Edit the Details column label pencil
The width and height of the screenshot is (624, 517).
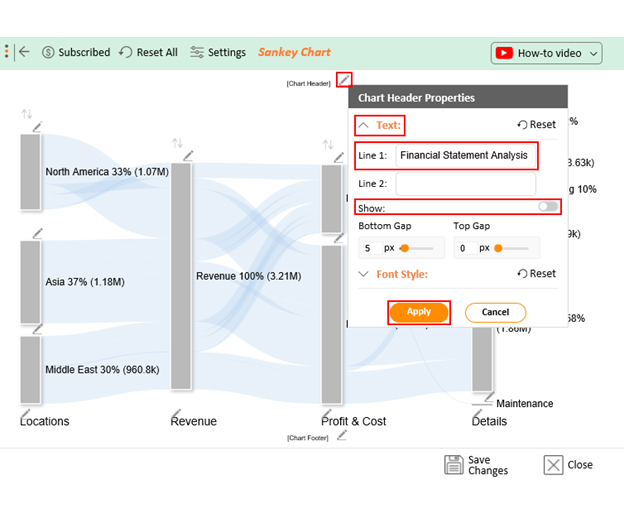(x=477, y=414)
